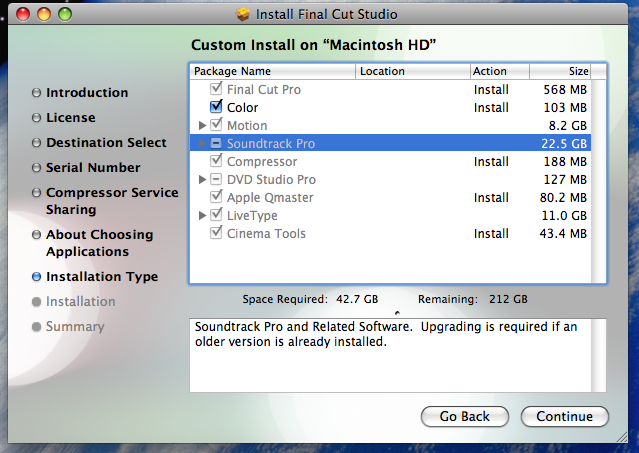639x453 pixels.
Task: Toggle the Apple Qmaster checkbox
Action: coord(216,197)
